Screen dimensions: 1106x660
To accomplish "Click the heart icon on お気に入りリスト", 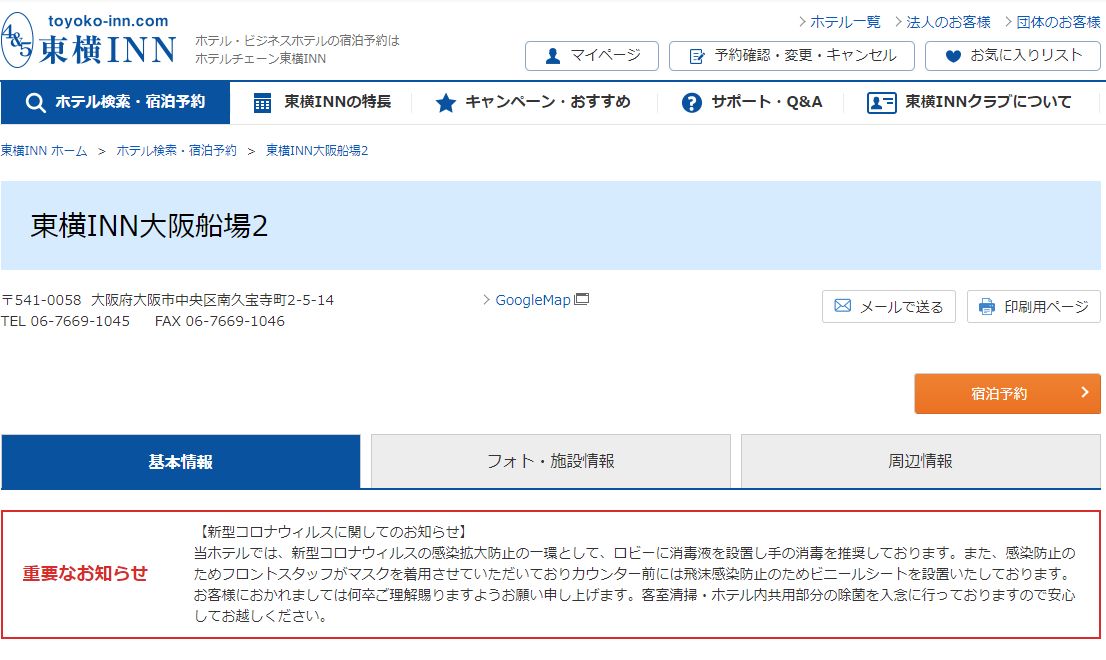I will 953,56.
